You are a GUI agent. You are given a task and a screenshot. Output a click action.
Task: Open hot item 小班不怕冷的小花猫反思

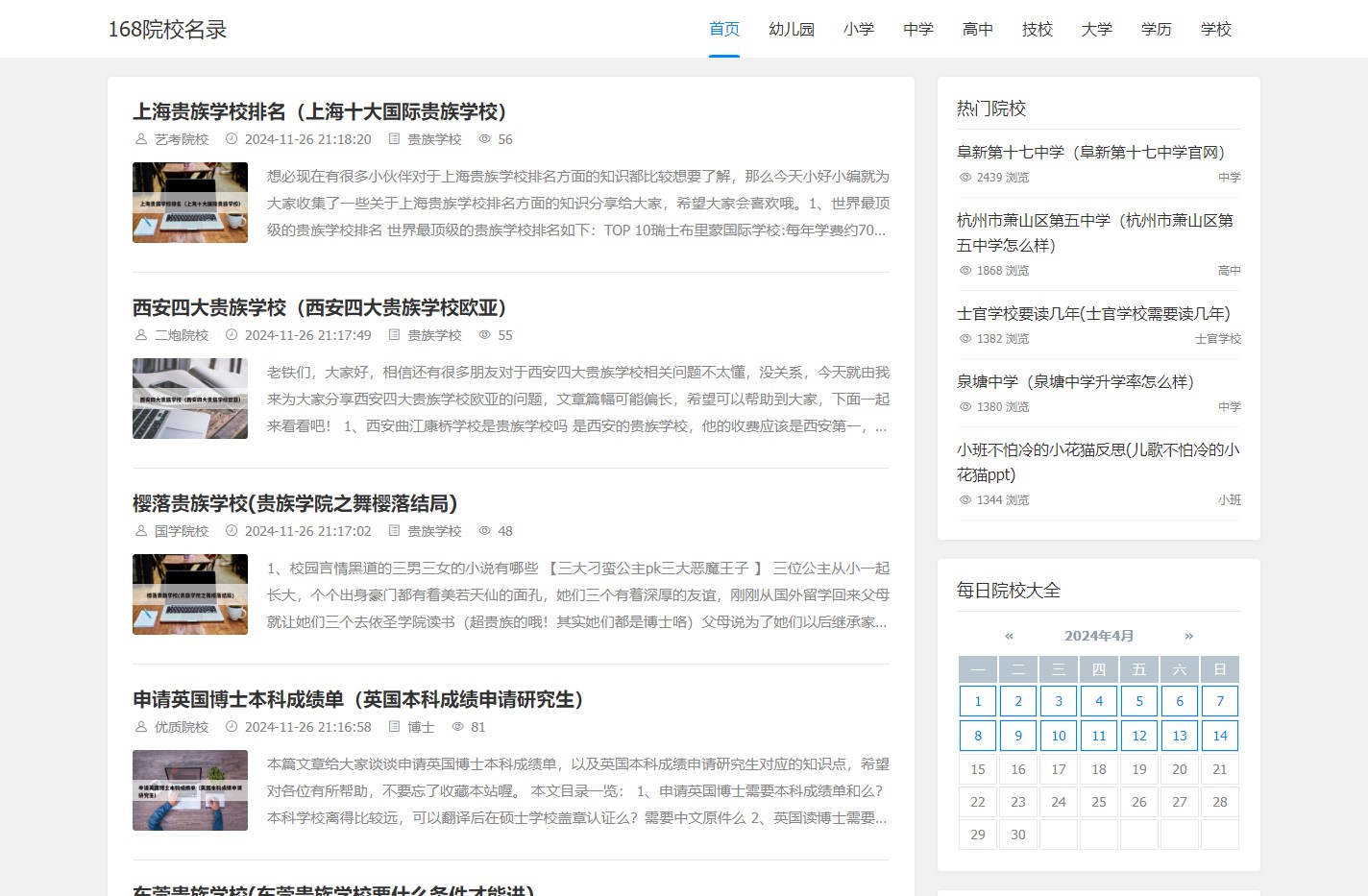pyautogui.click(x=1098, y=462)
